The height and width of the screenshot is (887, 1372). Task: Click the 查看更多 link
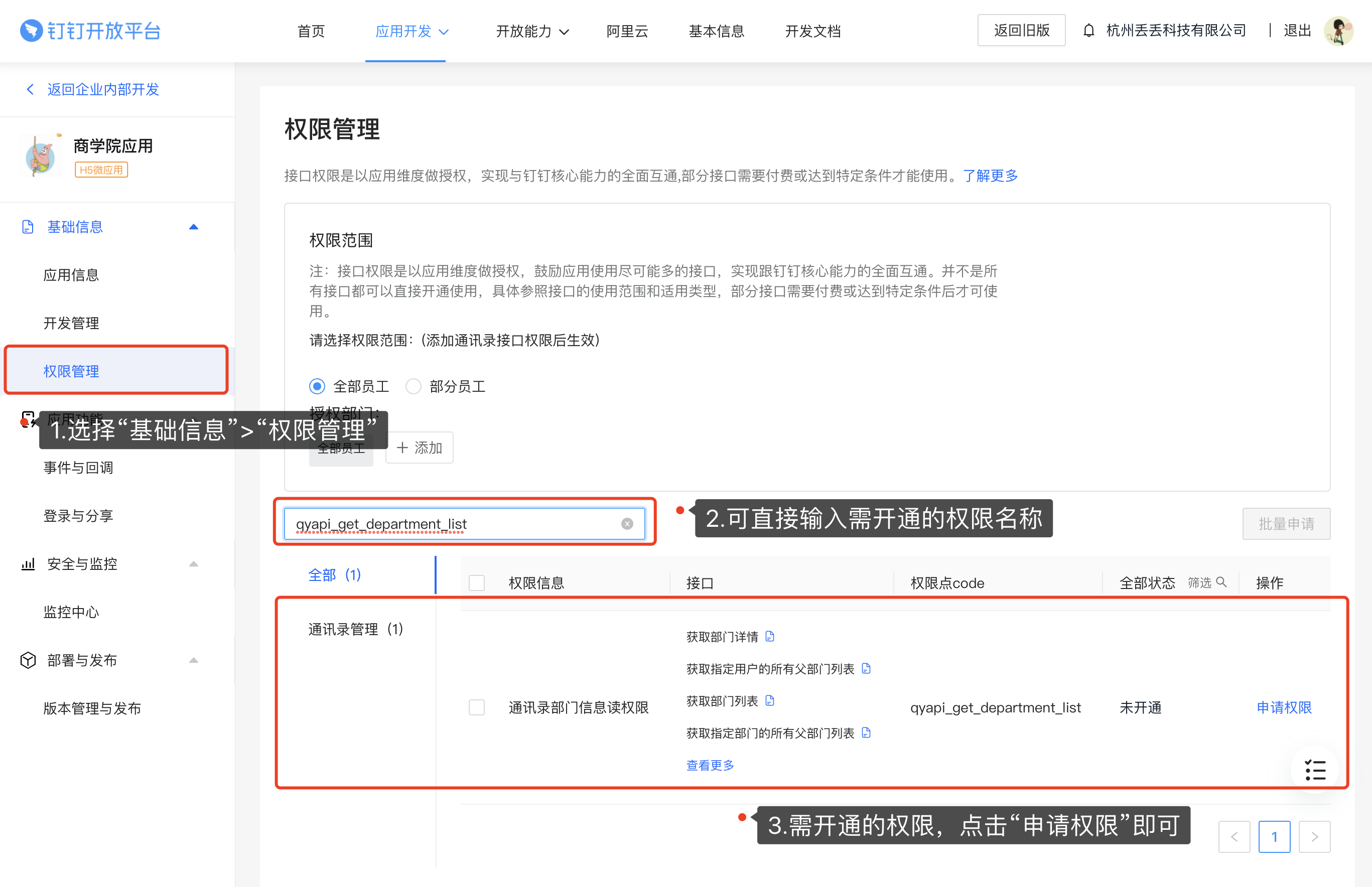(710, 765)
